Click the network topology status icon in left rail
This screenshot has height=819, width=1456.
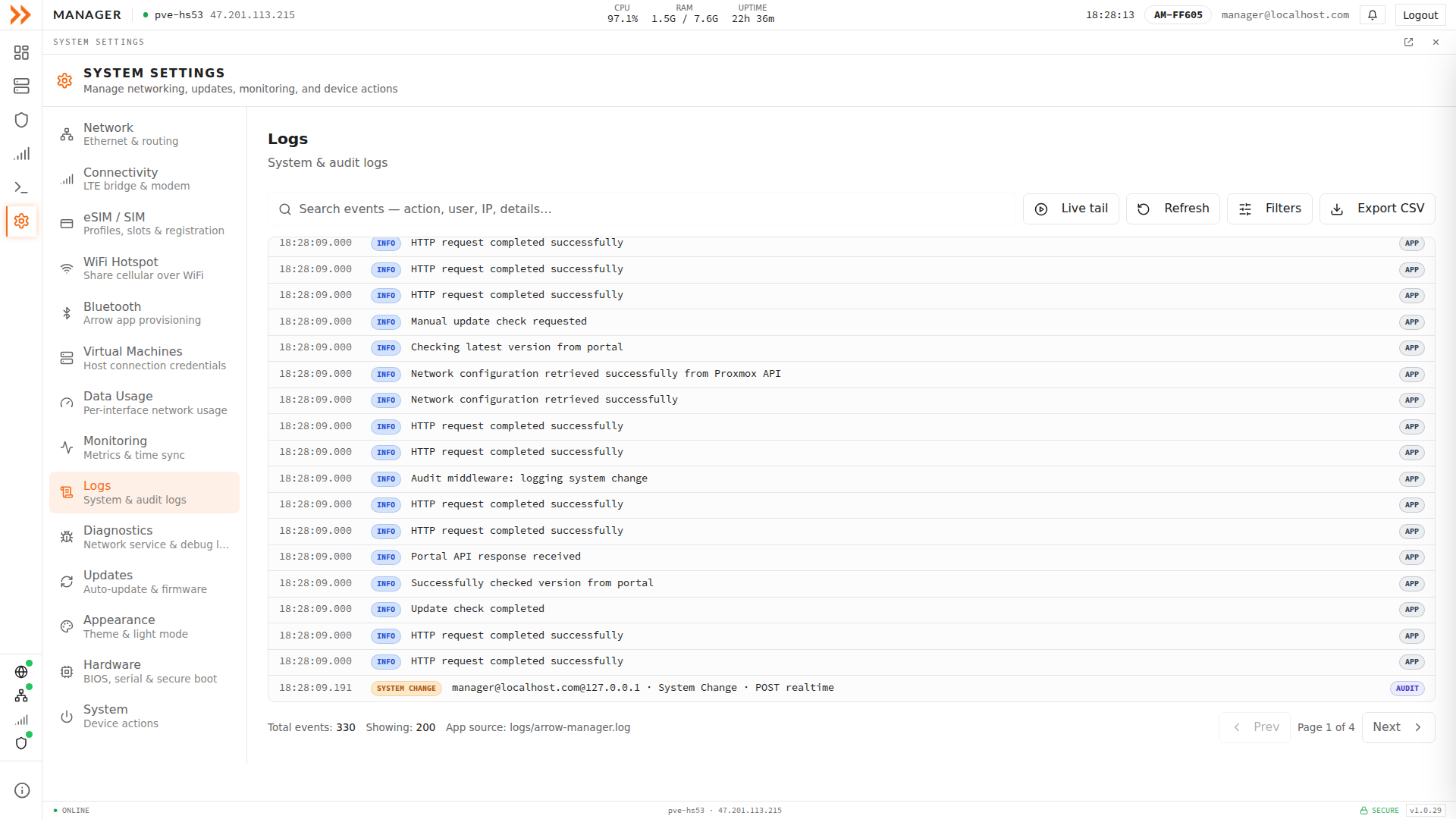click(x=21, y=695)
